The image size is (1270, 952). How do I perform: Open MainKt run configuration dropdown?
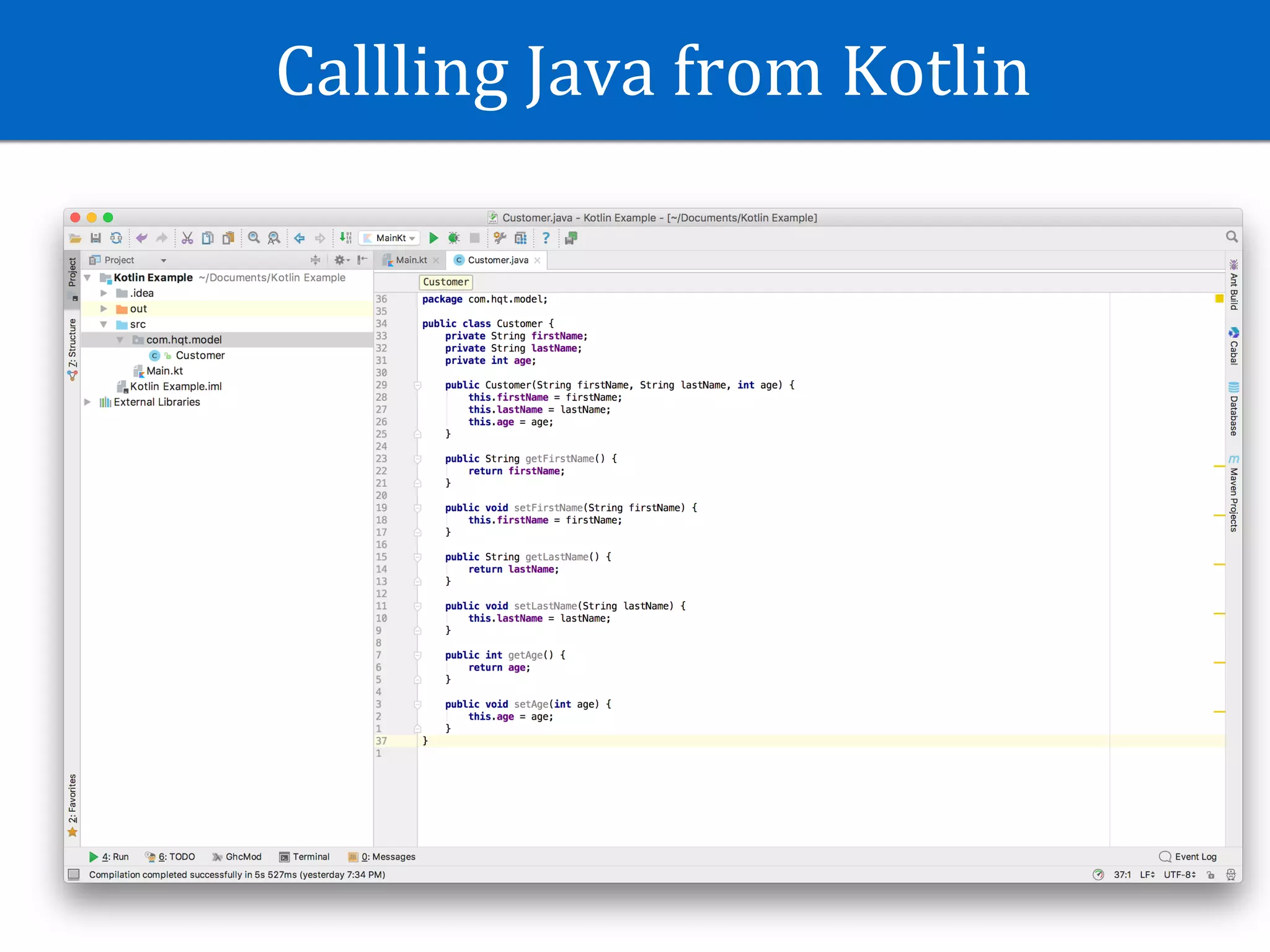pos(391,238)
